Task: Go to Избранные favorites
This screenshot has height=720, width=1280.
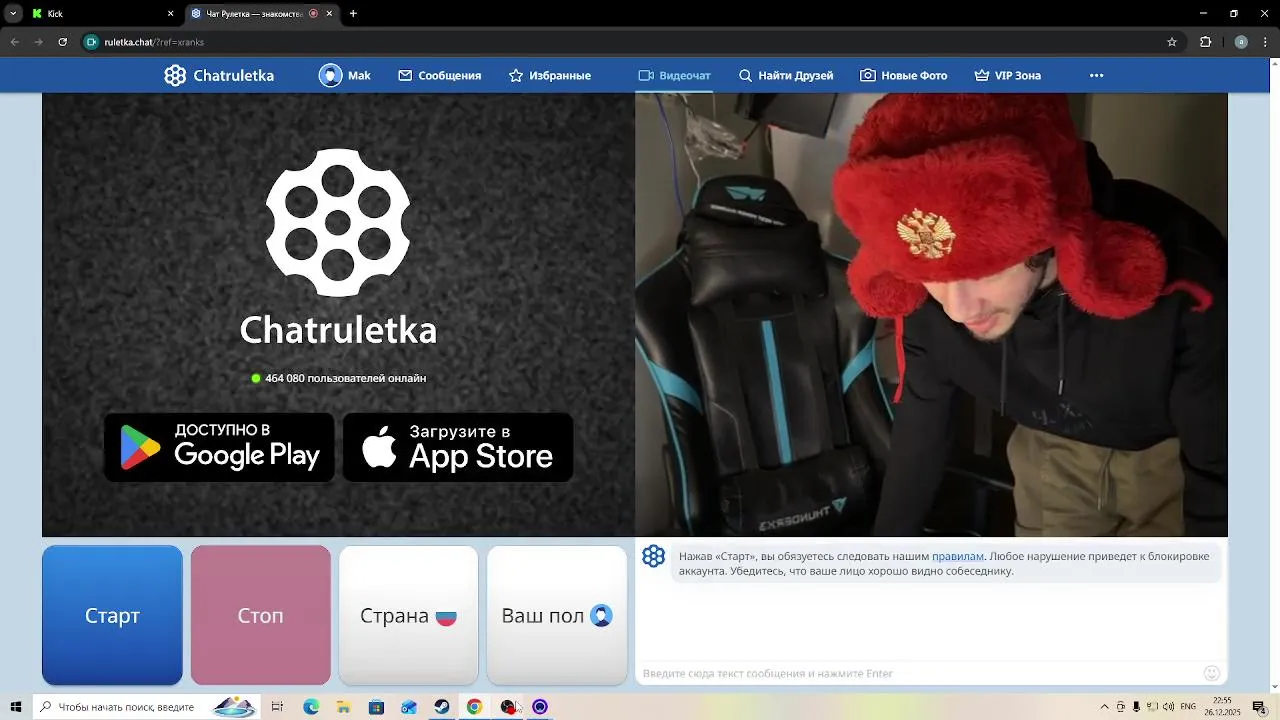Action: click(550, 76)
